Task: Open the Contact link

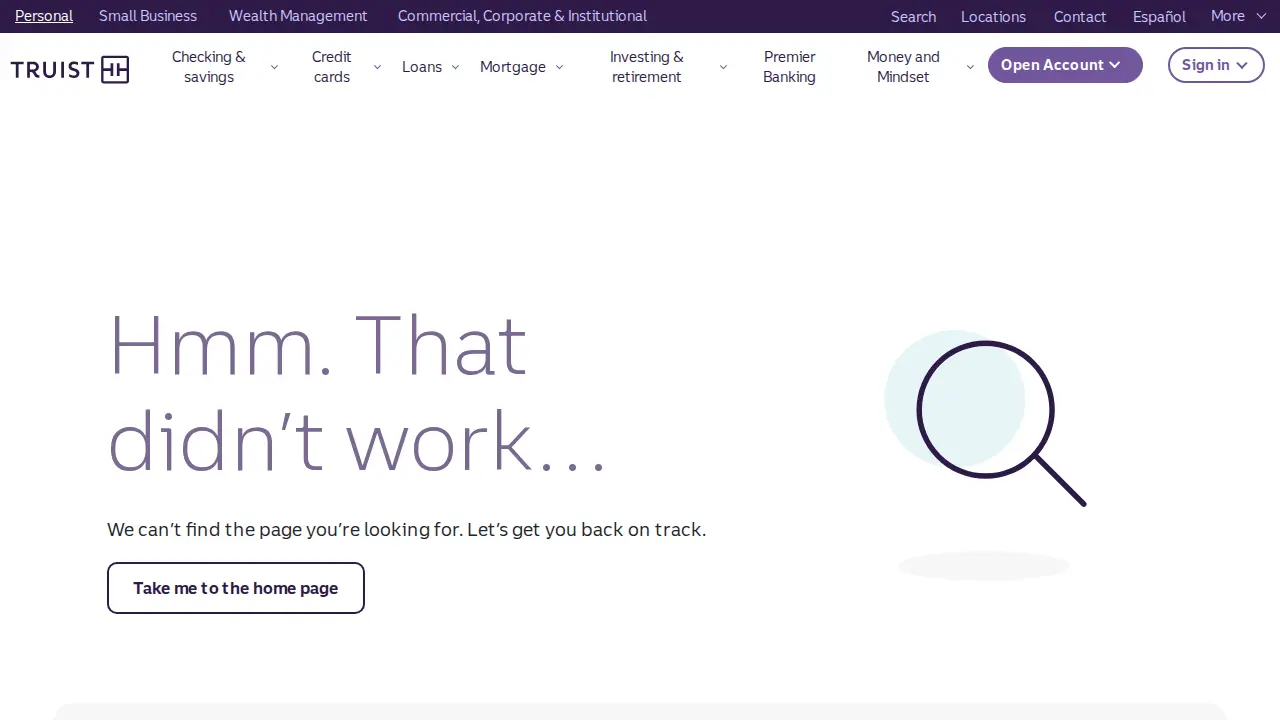Action: point(1080,17)
